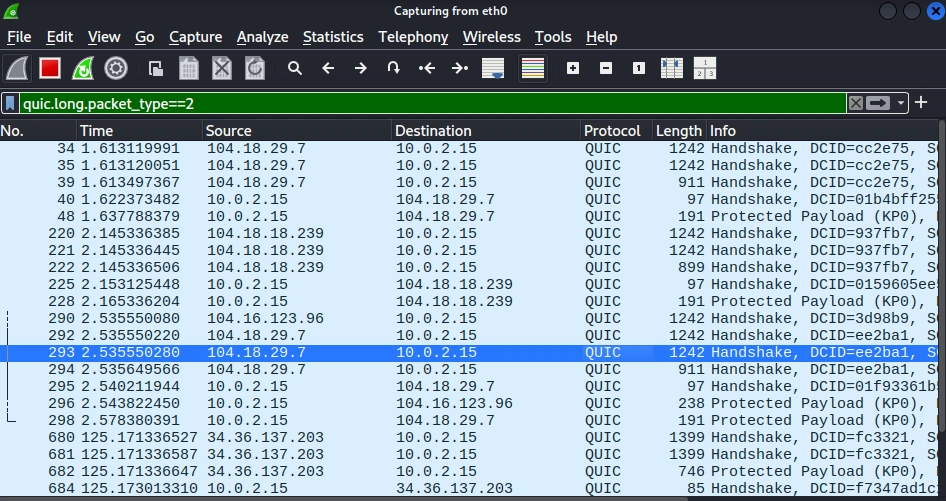The height and width of the screenshot is (501, 946).
Task: Restart the current capture with the green fin icon
Action: (83, 68)
